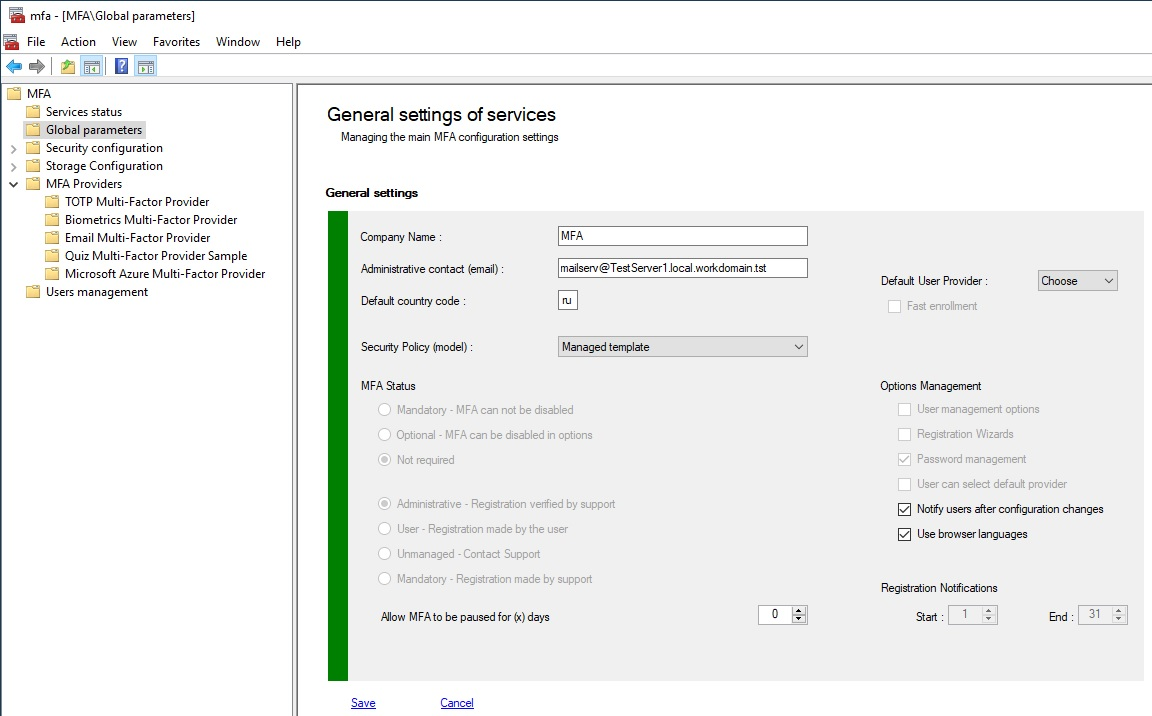Collapse the MFA Providers tree node
1152x716 pixels.
[x=13, y=184]
